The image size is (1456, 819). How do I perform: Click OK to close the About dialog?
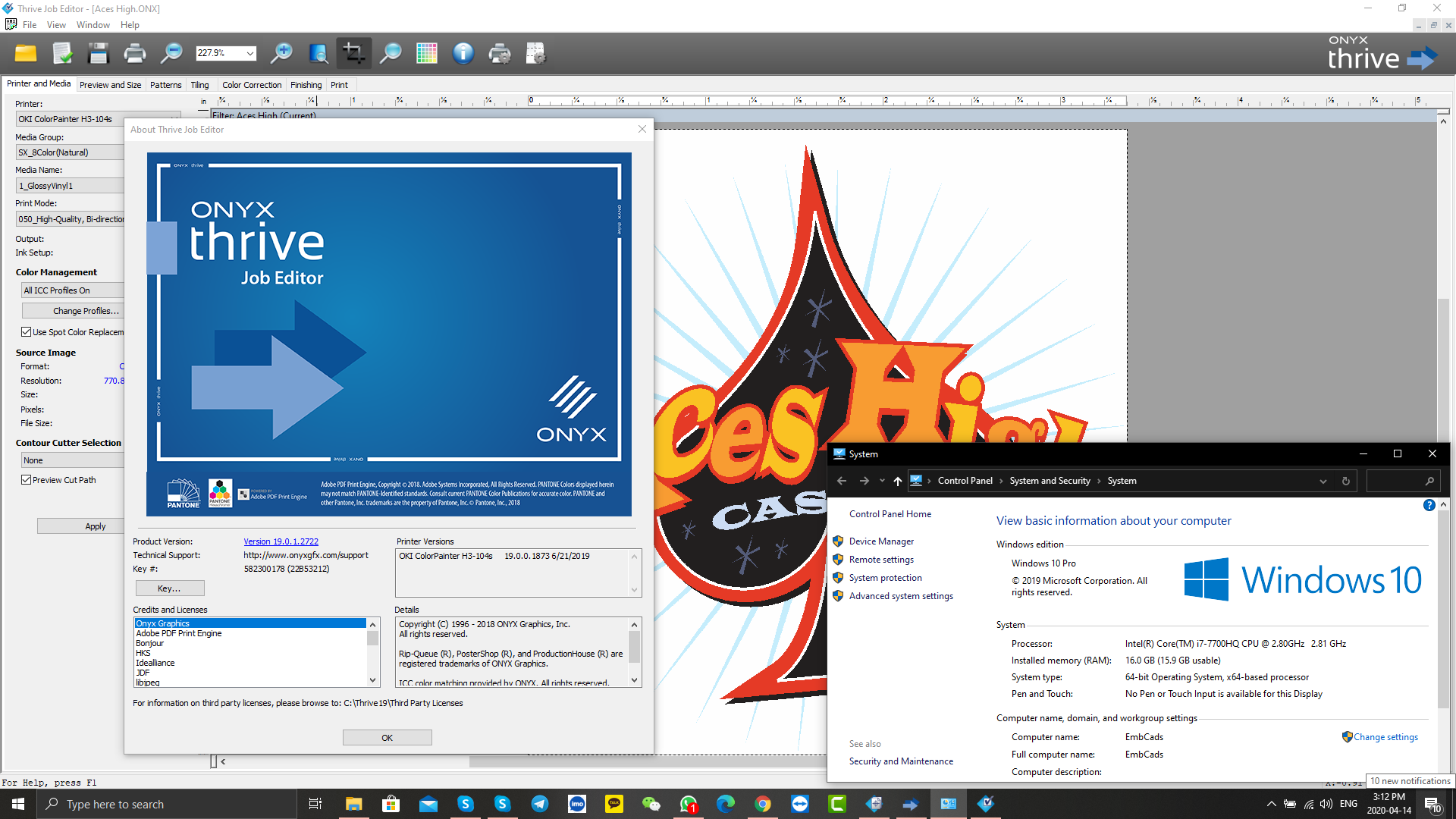click(x=387, y=736)
